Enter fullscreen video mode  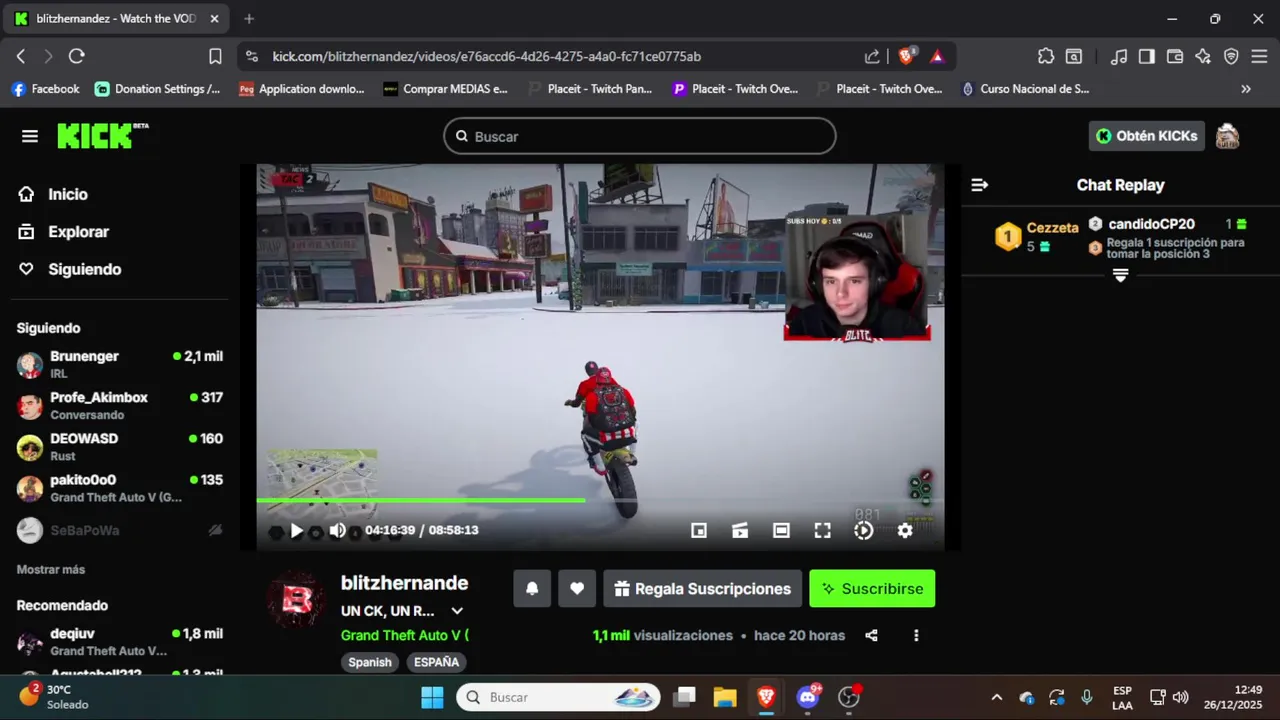click(822, 531)
